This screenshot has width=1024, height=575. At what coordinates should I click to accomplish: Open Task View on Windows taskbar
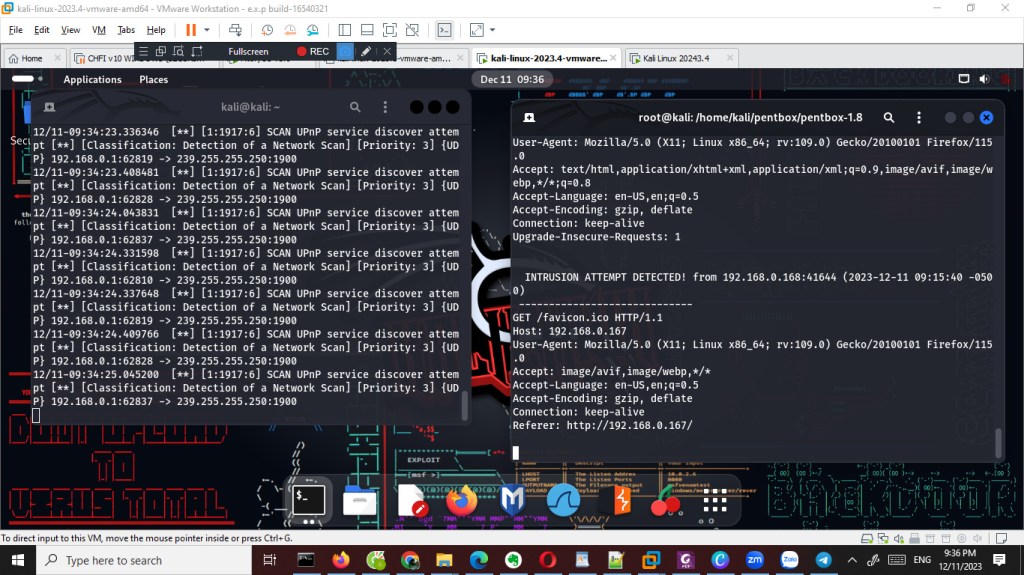click(269, 561)
